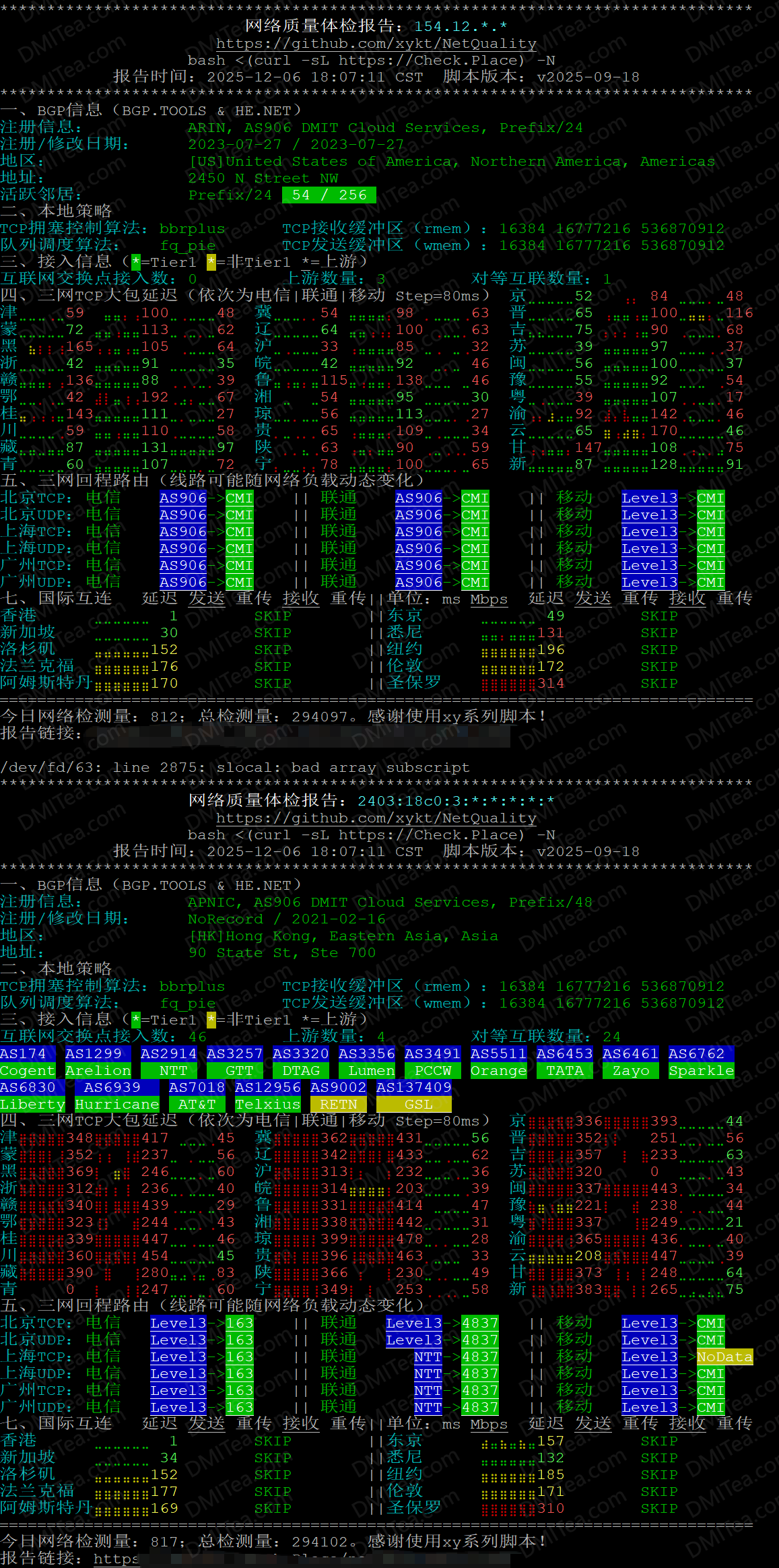Click the green Lumen label
Viewport: 779px width, 1568px height.
point(367,1071)
